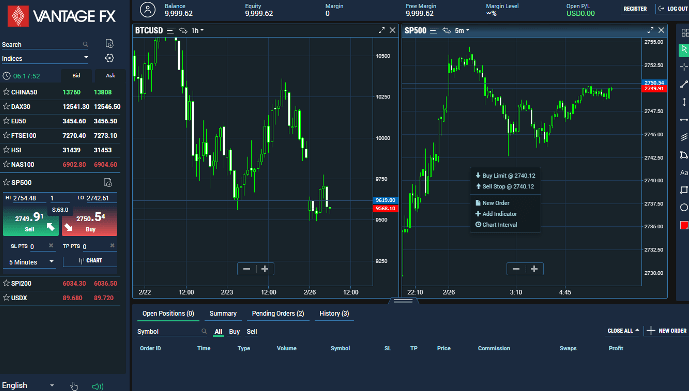689x391 pixels.
Task: Choose the text annotation tool
Action: coord(684,173)
